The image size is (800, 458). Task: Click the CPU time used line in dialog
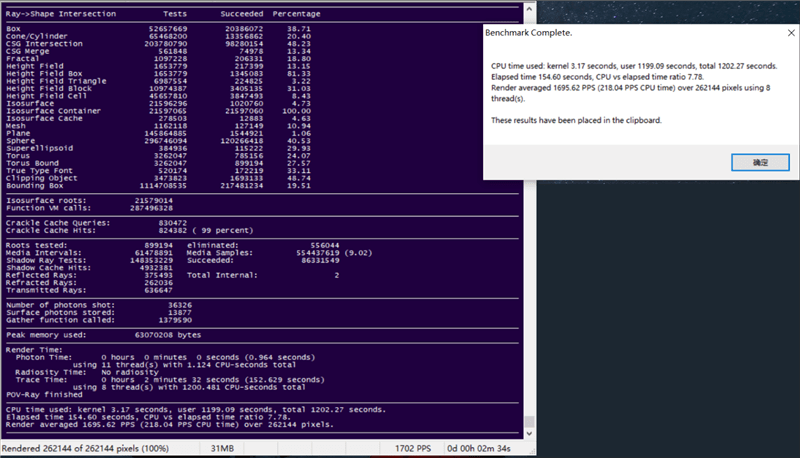coord(634,66)
